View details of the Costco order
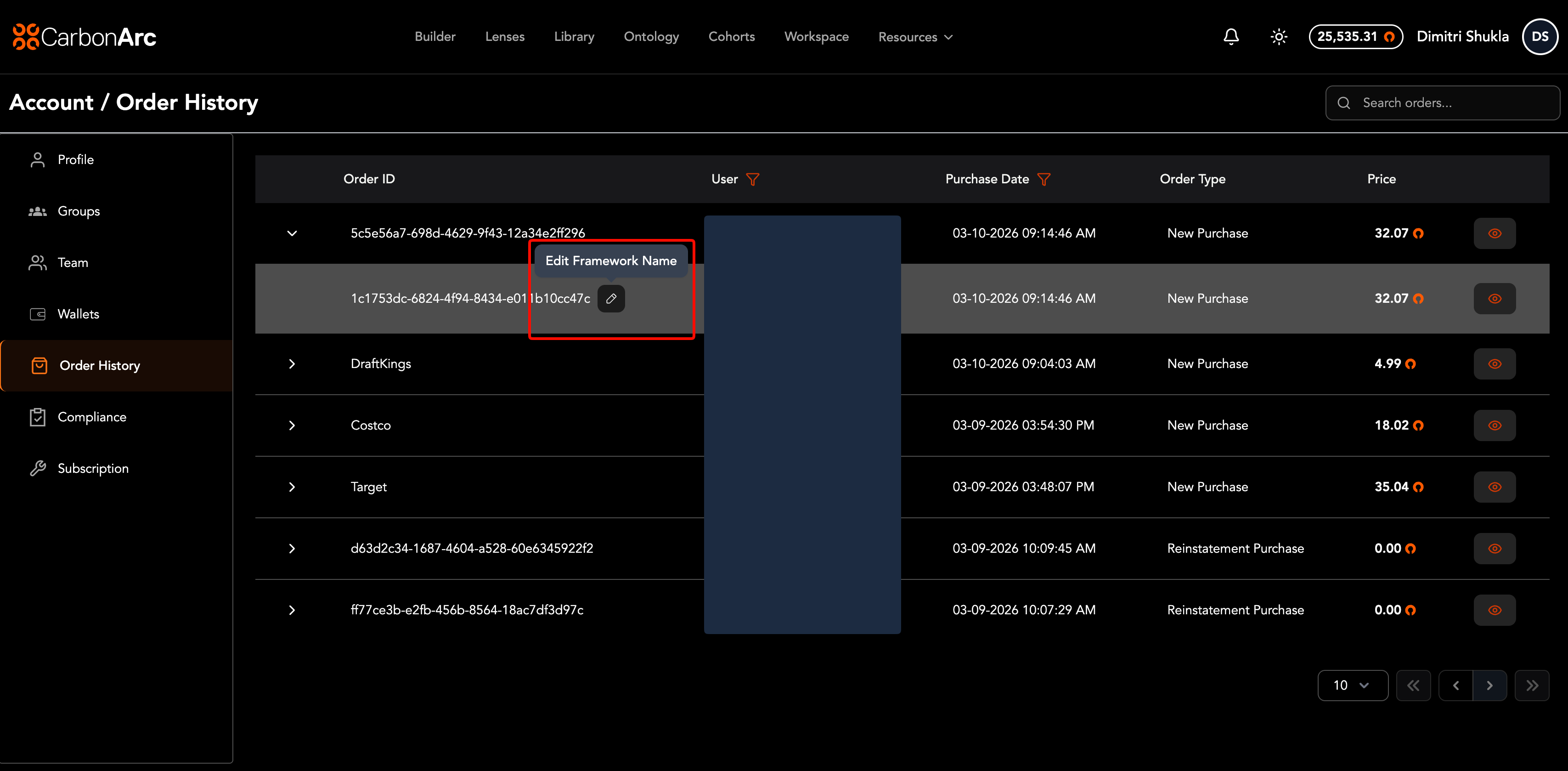This screenshot has width=1568, height=771. point(1495,425)
